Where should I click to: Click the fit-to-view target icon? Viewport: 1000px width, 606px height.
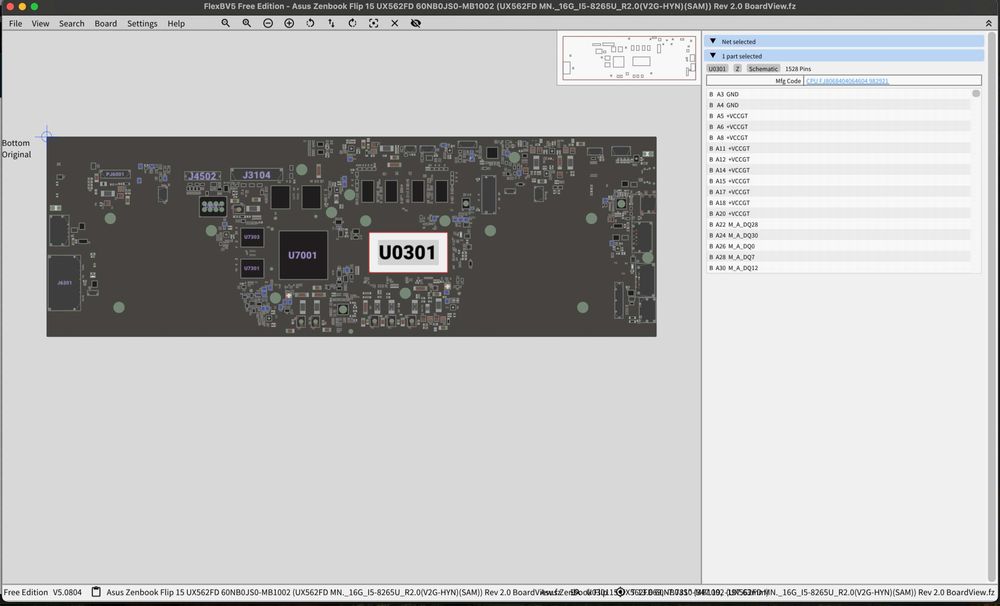coord(374,23)
